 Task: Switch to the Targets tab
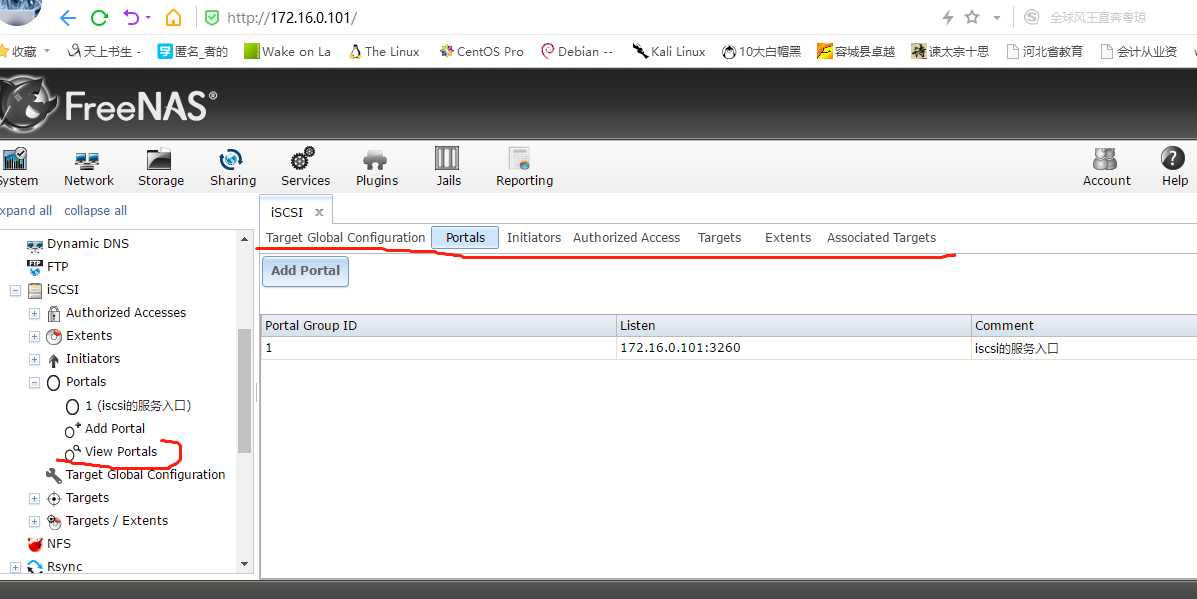(x=719, y=237)
